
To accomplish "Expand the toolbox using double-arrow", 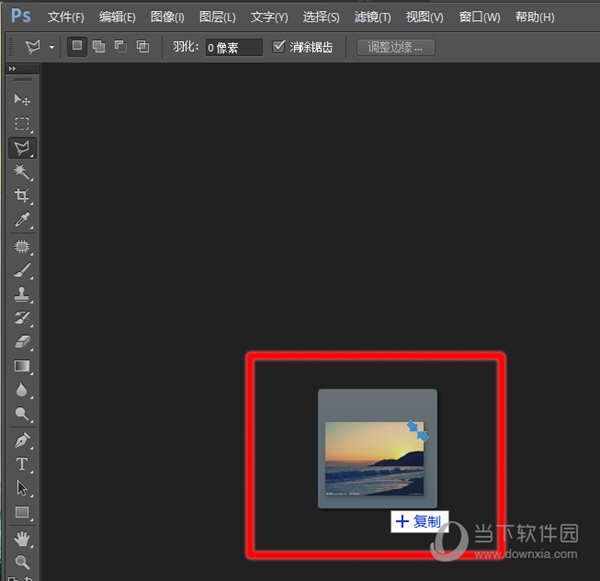I will [x=12, y=68].
